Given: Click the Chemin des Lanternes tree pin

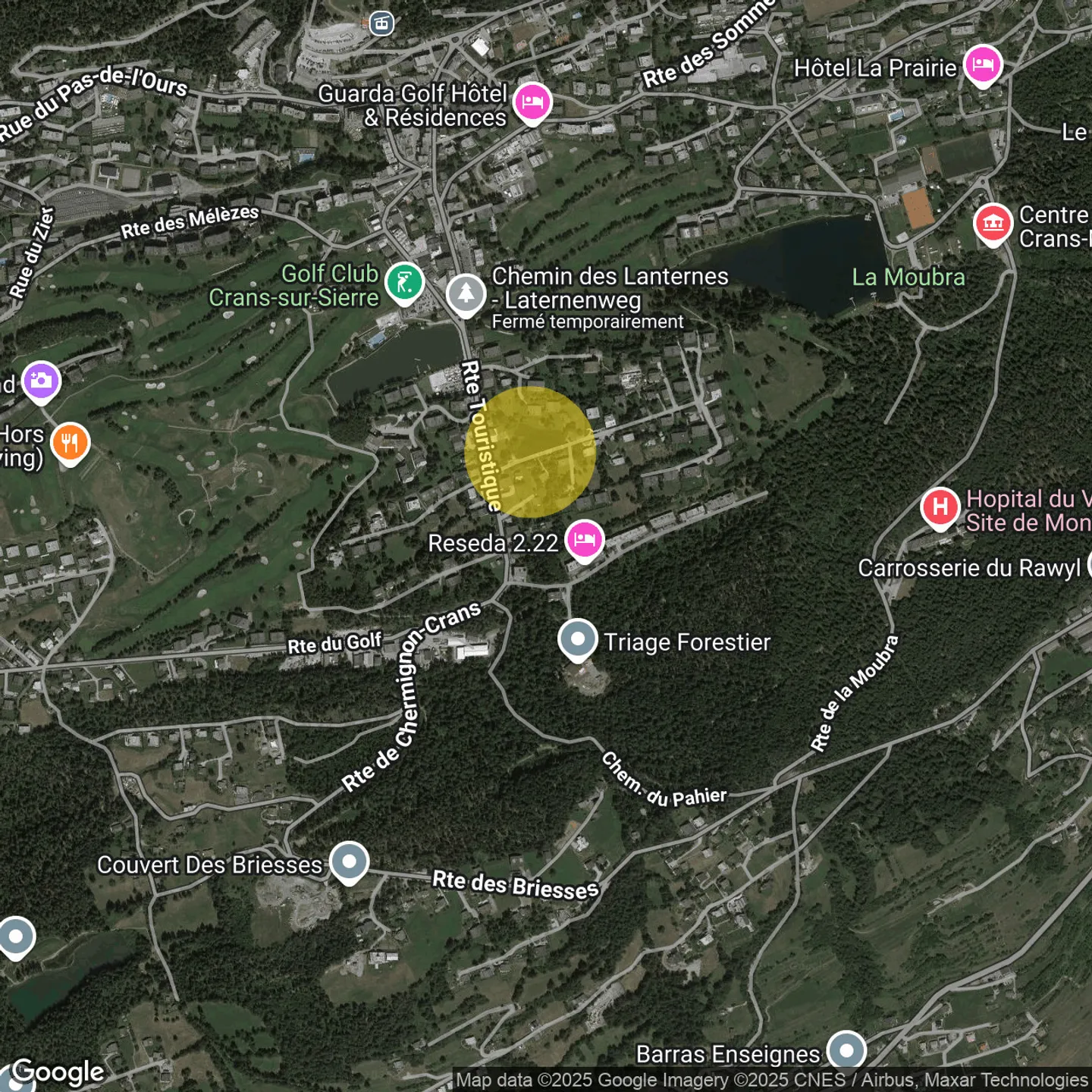Looking at the screenshot, I should (466, 293).
